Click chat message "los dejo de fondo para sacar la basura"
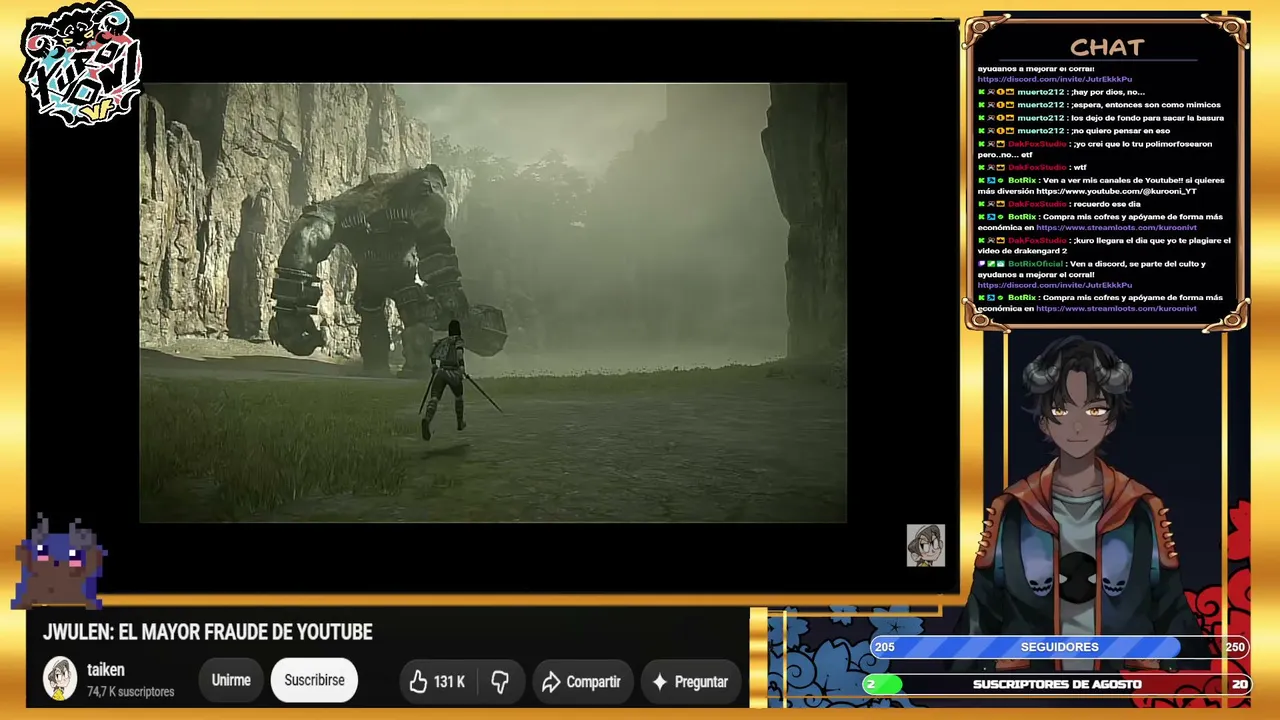The width and height of the screenshot is (1280, 720). point(1147,118)
